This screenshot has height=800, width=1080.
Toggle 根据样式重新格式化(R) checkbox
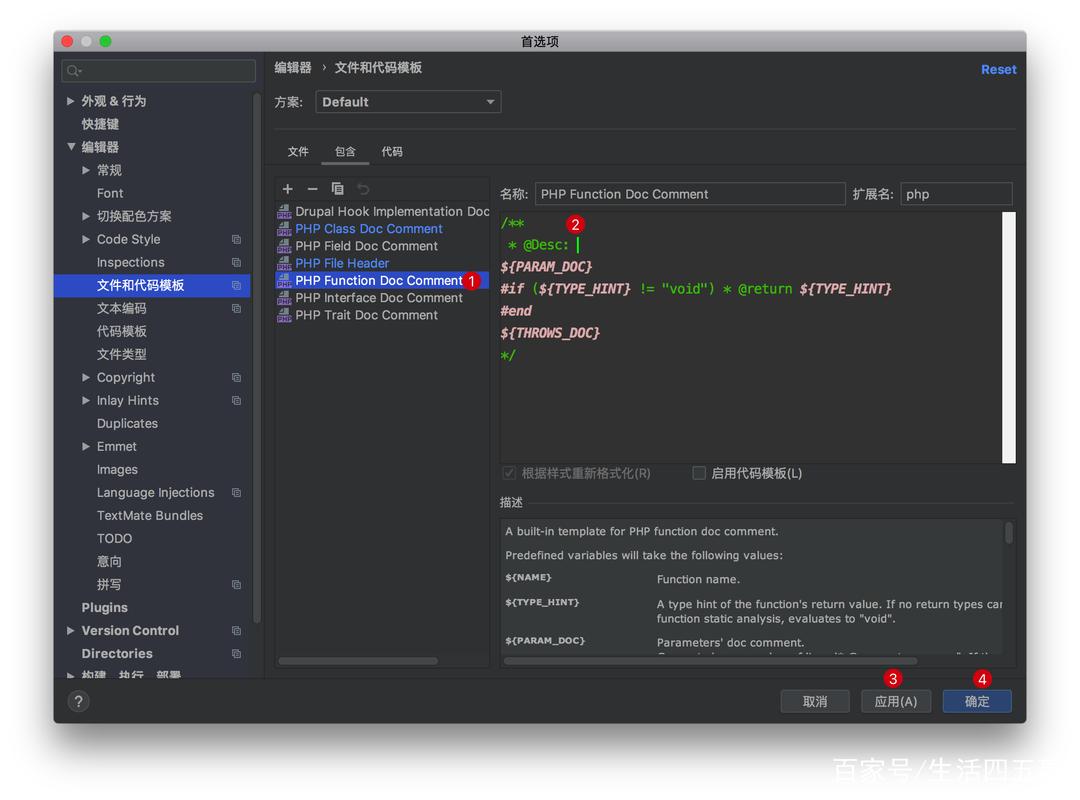509,473
